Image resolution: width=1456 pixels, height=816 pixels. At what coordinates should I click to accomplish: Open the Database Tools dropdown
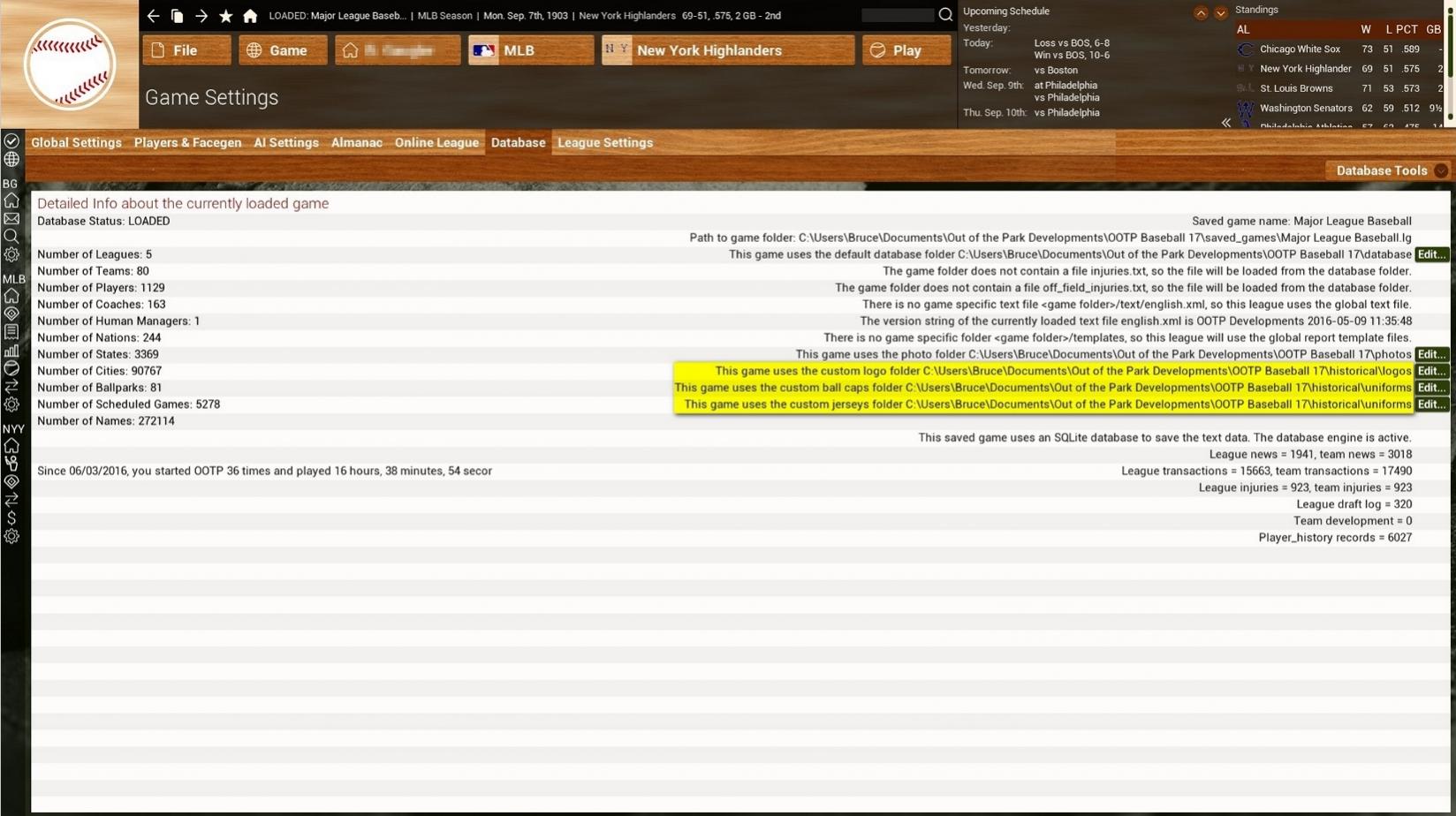coord(1390,170)
